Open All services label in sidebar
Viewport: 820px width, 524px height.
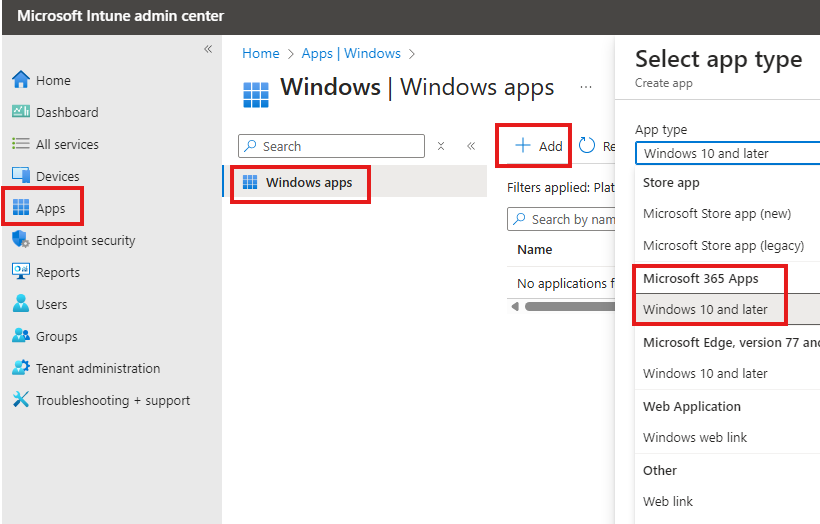[x=67, y=144]
